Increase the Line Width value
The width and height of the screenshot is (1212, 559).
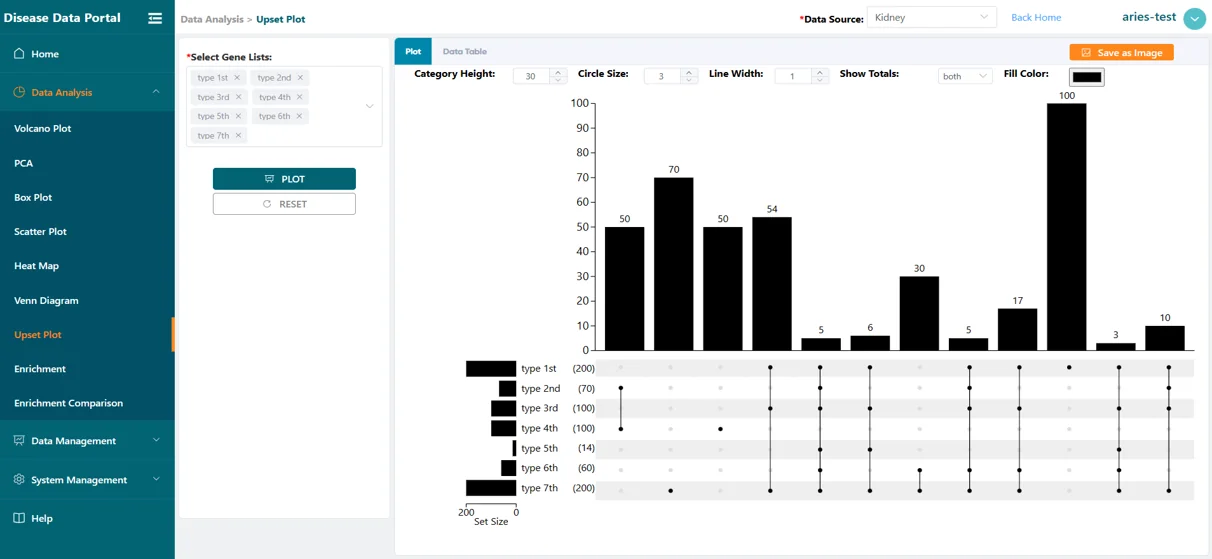[x=820, y=72]
